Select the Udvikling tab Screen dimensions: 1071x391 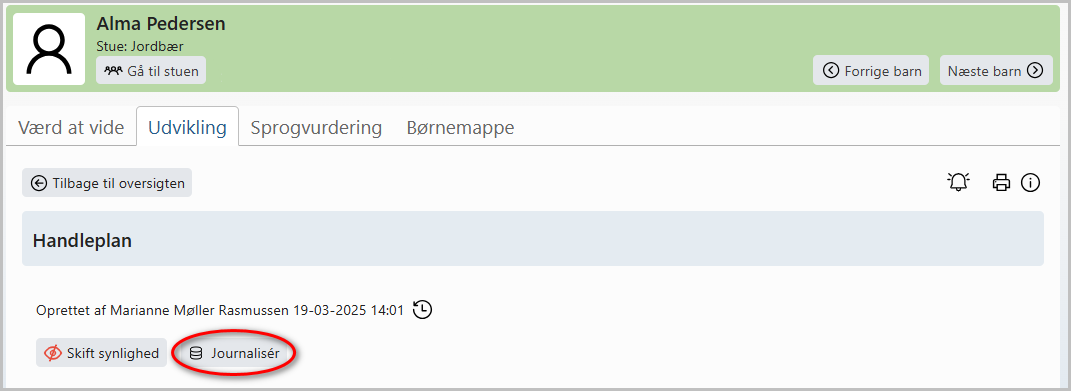click(x=187, y=127)
